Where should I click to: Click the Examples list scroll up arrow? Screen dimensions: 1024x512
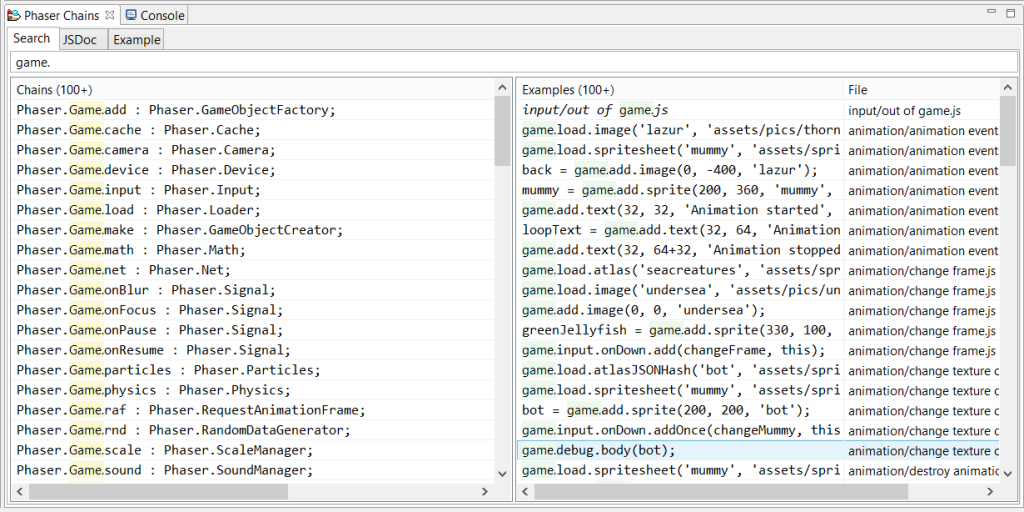[x=1008, y=88]
